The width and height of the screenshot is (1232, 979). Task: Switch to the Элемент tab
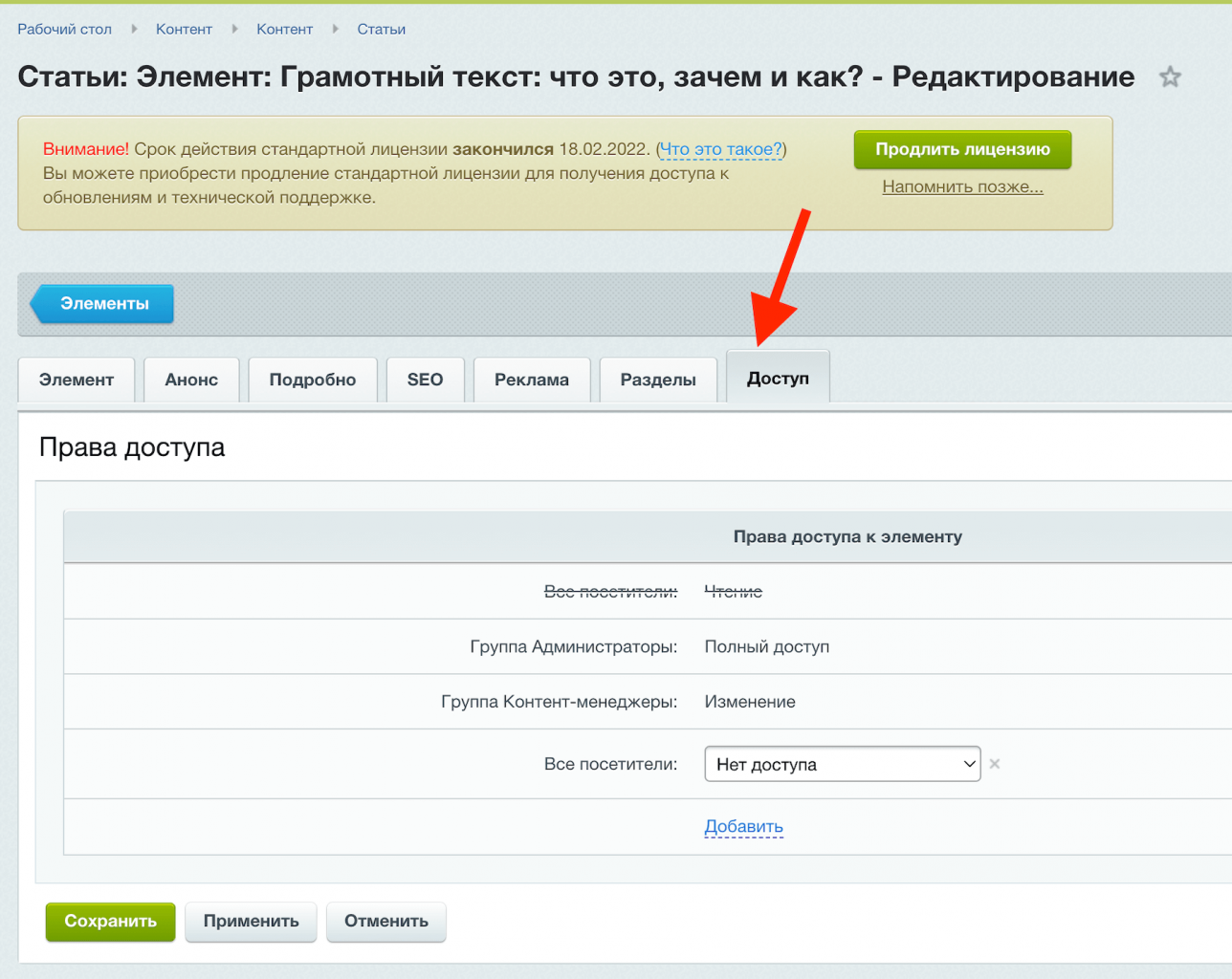77,380
